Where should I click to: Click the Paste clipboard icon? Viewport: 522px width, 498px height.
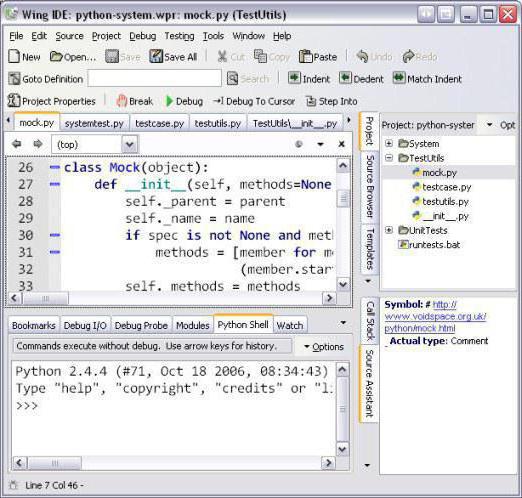[305, 56]
